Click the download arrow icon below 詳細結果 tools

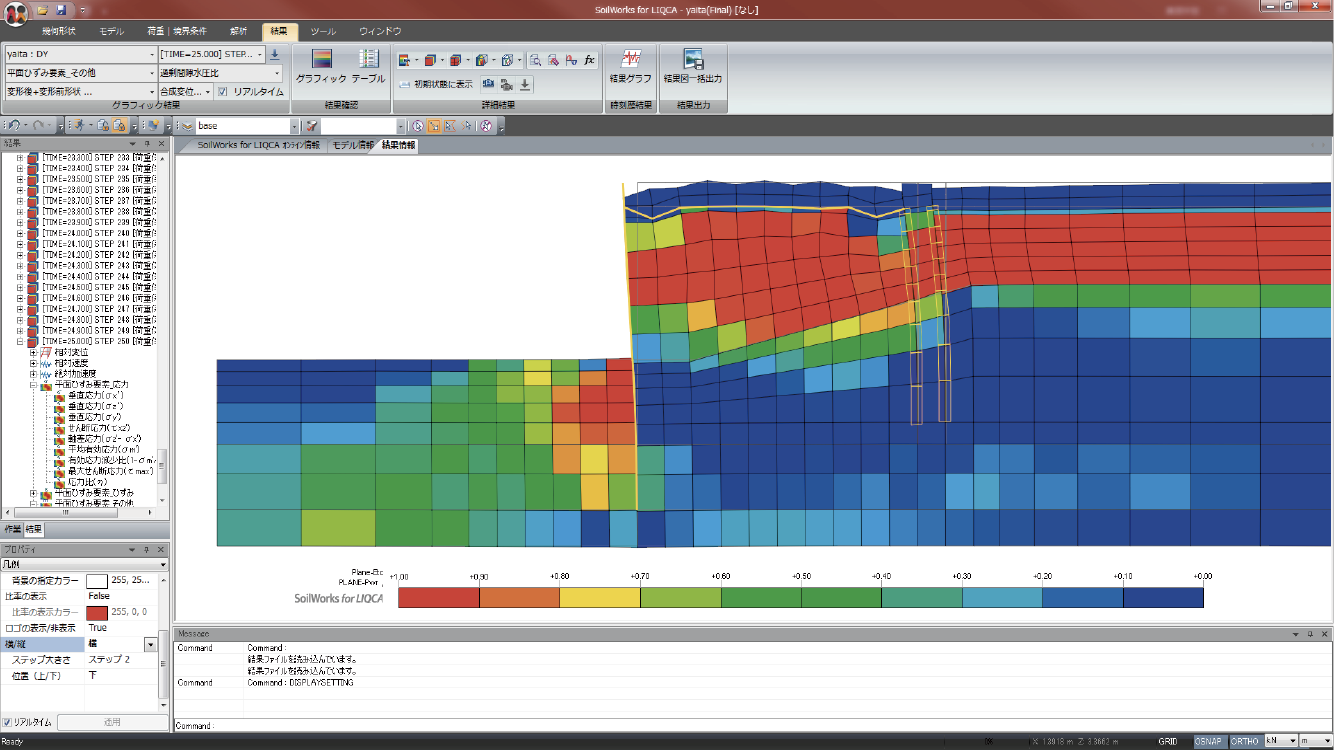click(525, 84)
